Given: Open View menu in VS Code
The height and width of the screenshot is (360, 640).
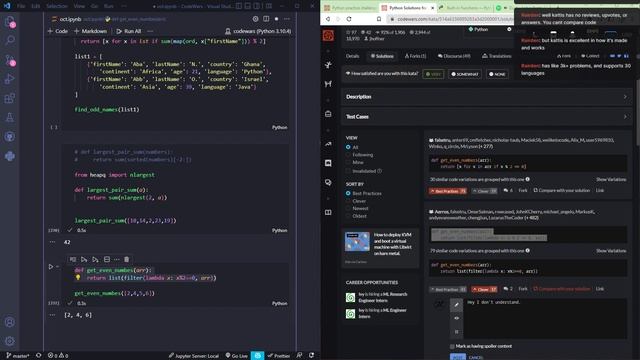Looking at the screenshot, I should 79,6.
